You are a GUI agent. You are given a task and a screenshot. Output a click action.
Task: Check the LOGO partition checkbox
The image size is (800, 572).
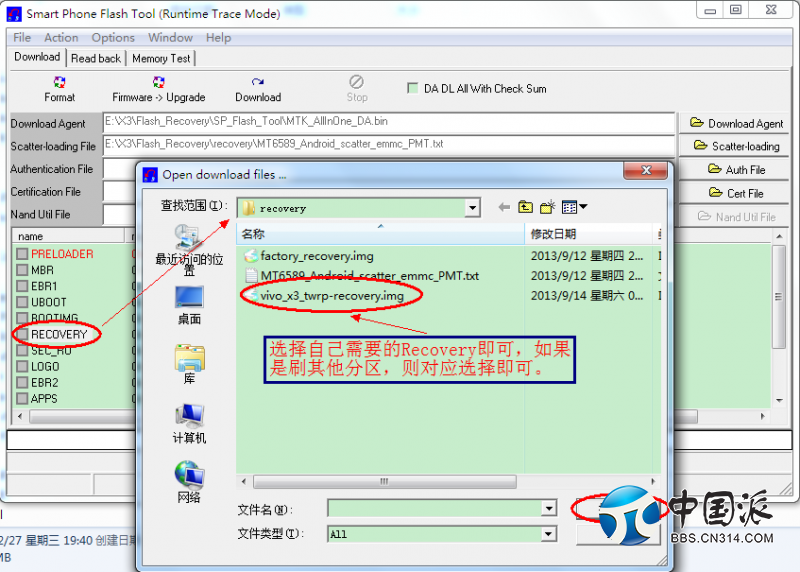click(22, 366)
